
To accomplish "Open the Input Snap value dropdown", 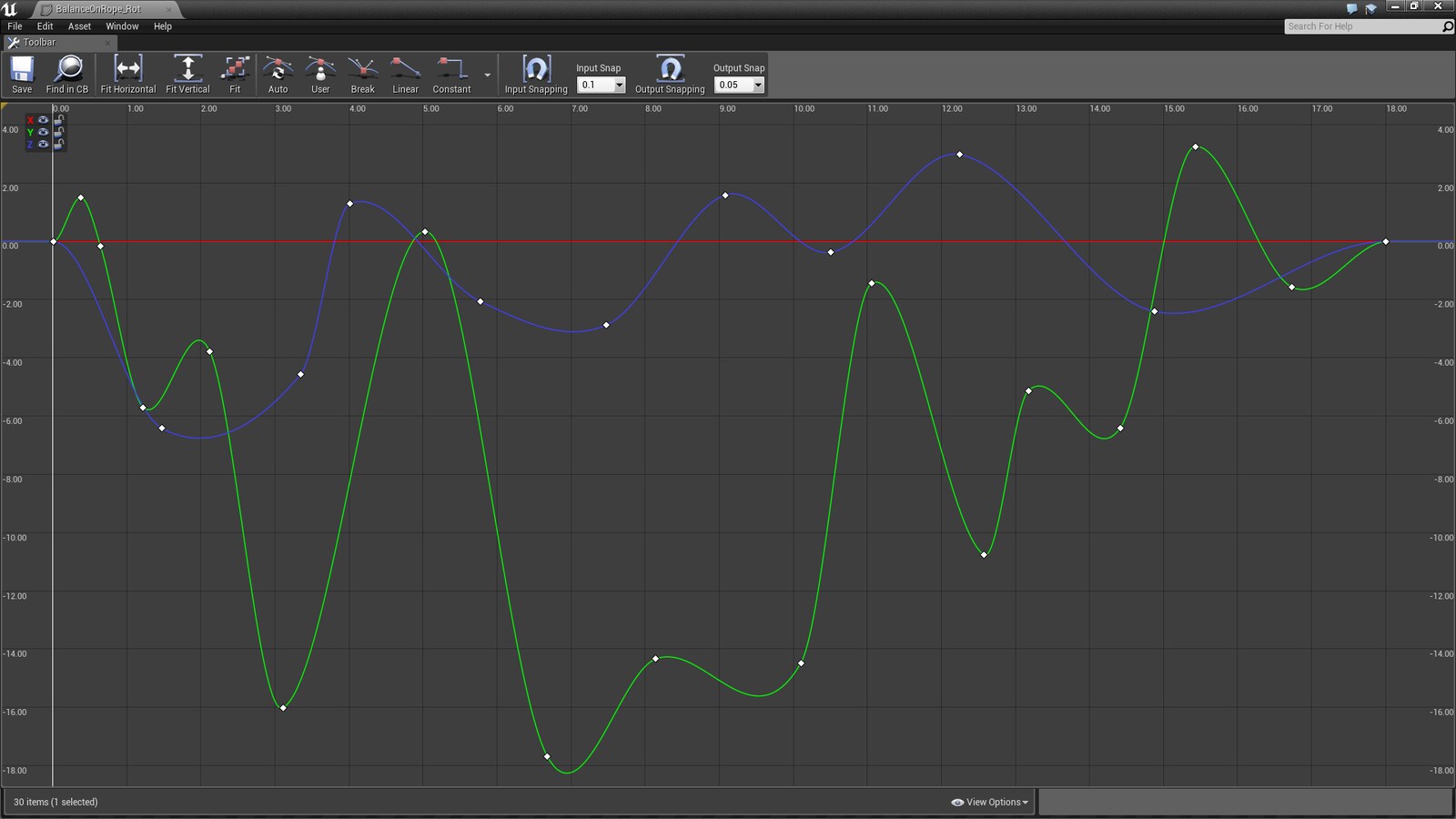I will pos(620,86).
